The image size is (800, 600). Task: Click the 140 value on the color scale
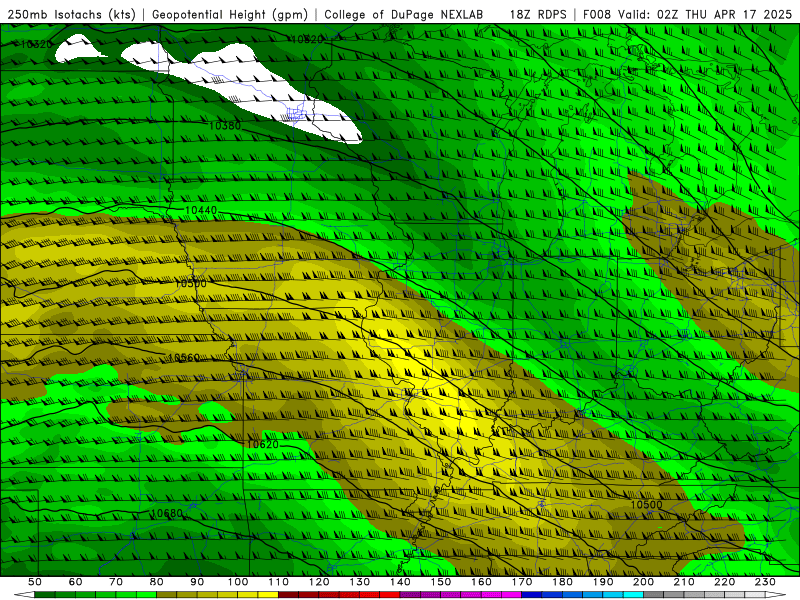pyautogui.click(x=400, y=582)
